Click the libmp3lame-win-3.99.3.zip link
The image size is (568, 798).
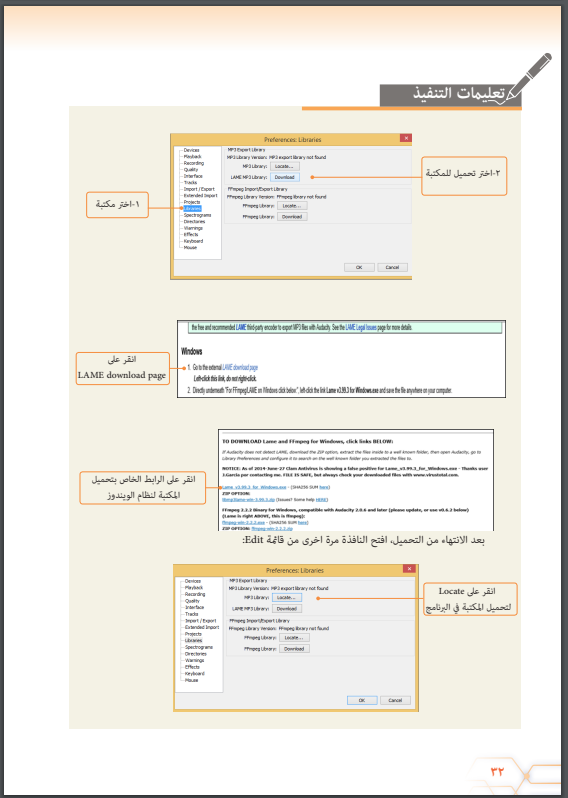[248, 500]
